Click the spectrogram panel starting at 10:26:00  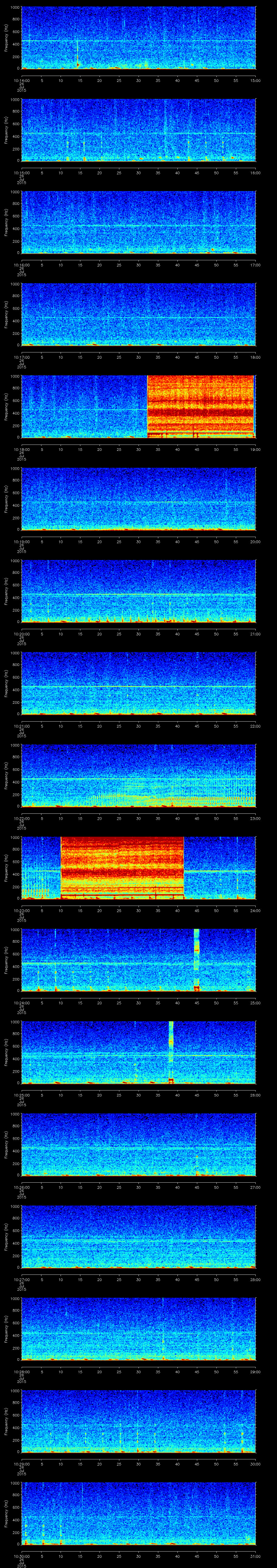coord(138,1144)
